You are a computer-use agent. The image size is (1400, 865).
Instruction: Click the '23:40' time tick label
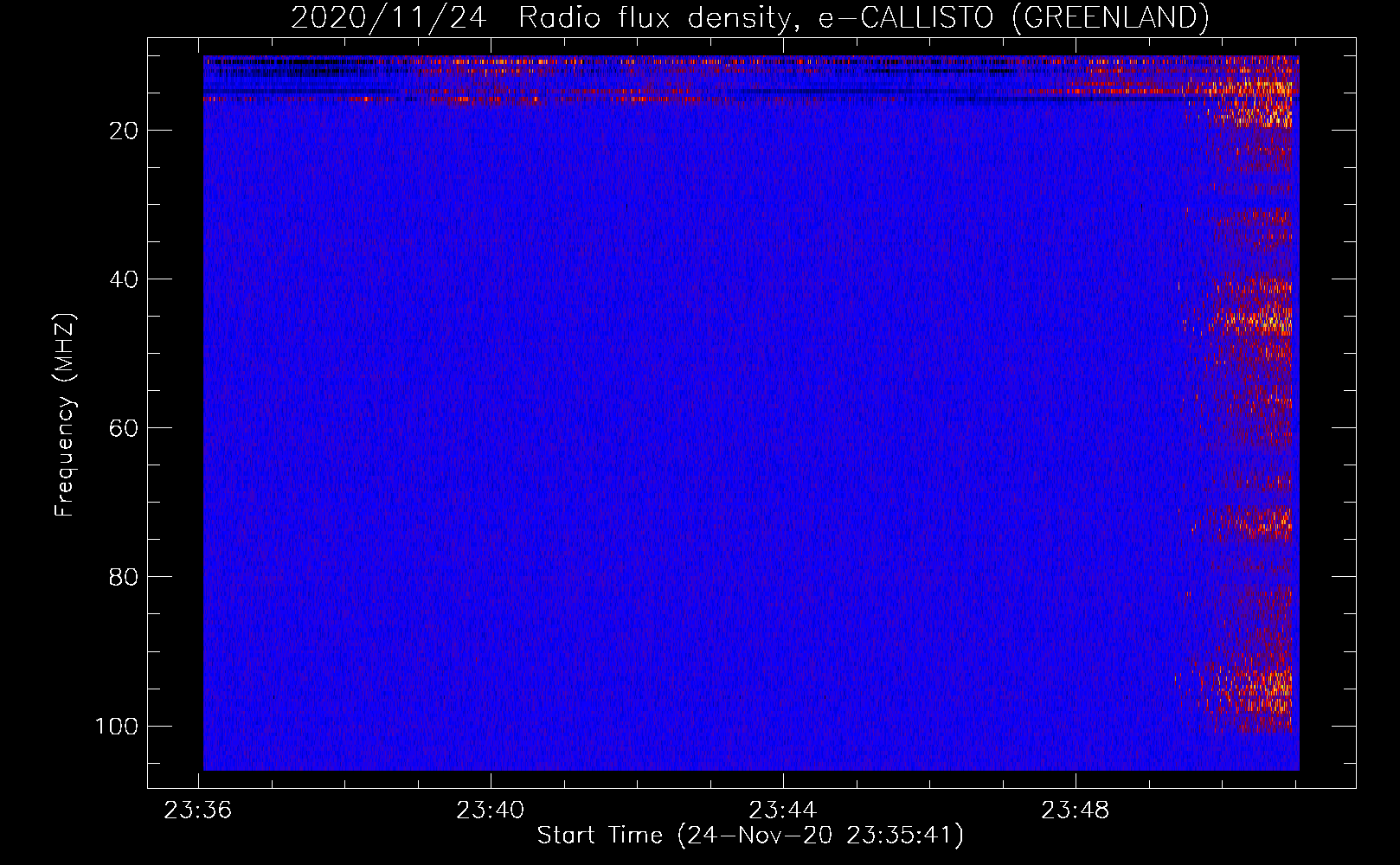pos(491,811)
